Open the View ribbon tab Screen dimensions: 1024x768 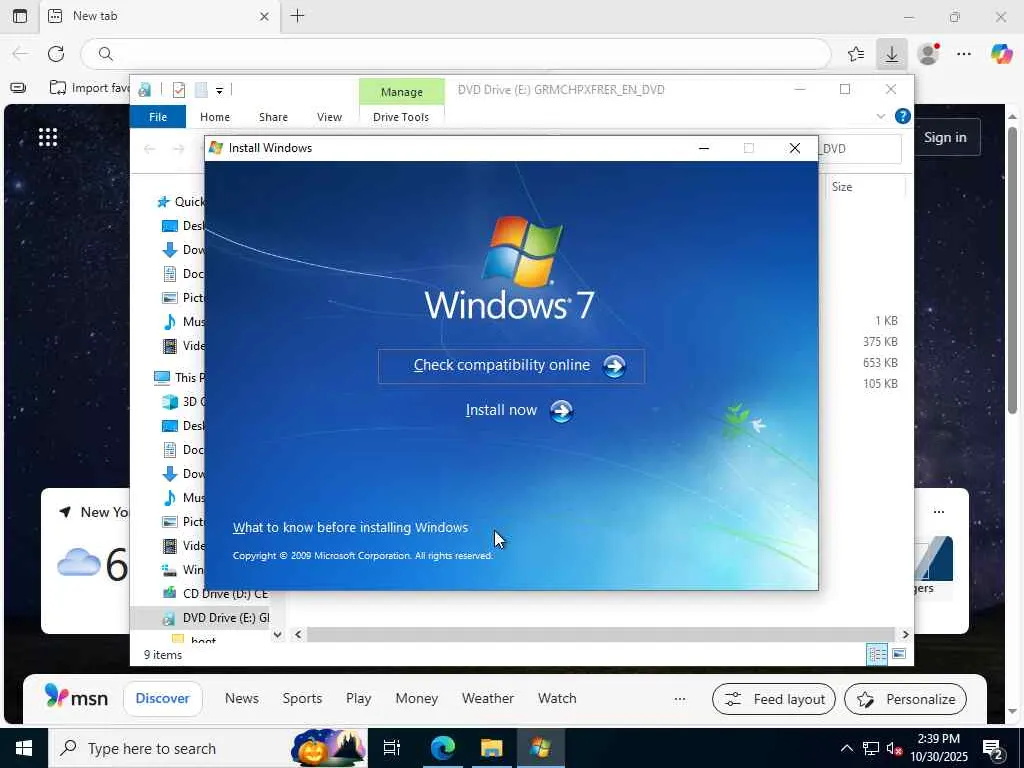point(329,117)
